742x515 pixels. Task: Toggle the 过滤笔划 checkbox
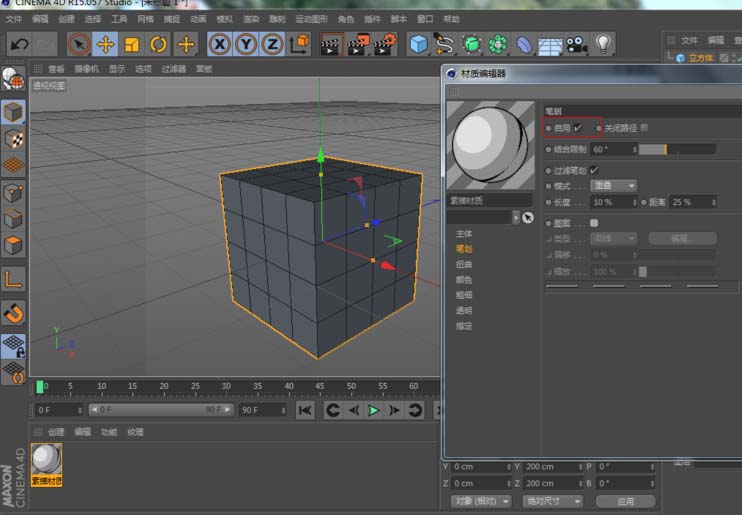coord(594,170)
